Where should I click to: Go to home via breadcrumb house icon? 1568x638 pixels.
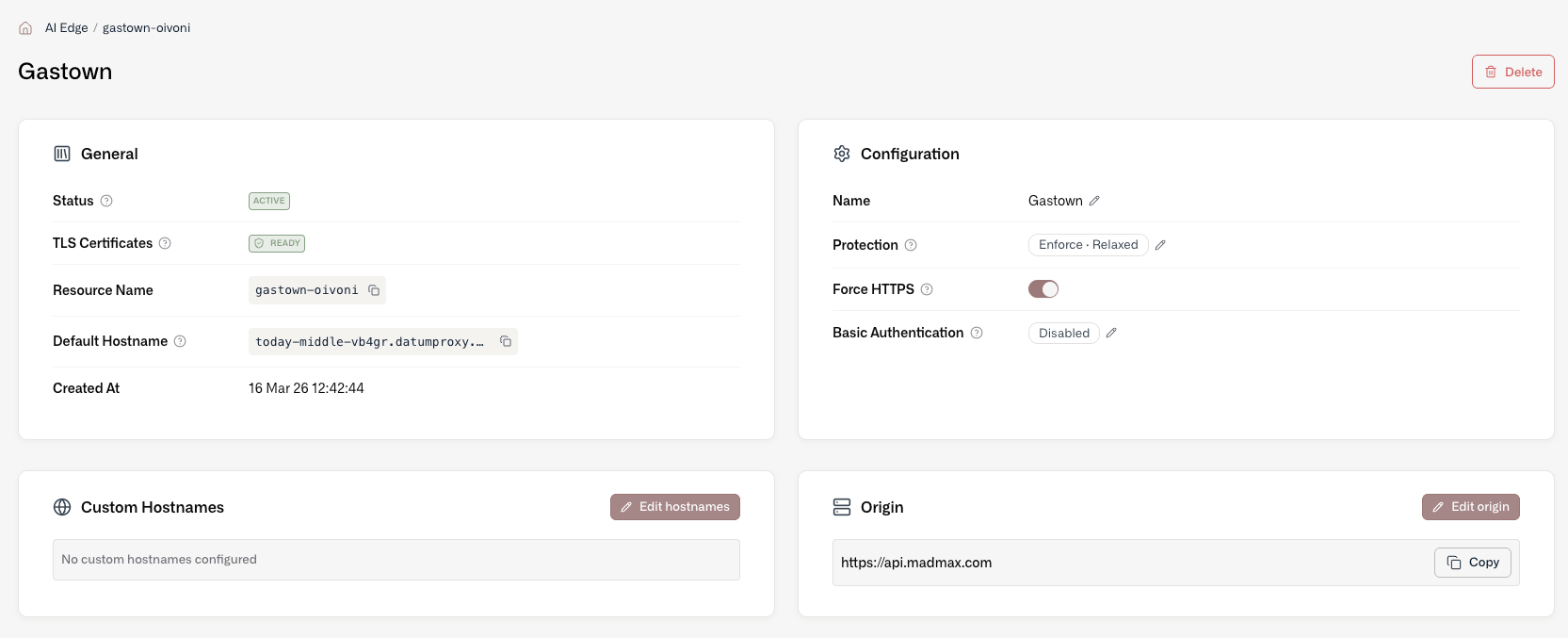25,28
